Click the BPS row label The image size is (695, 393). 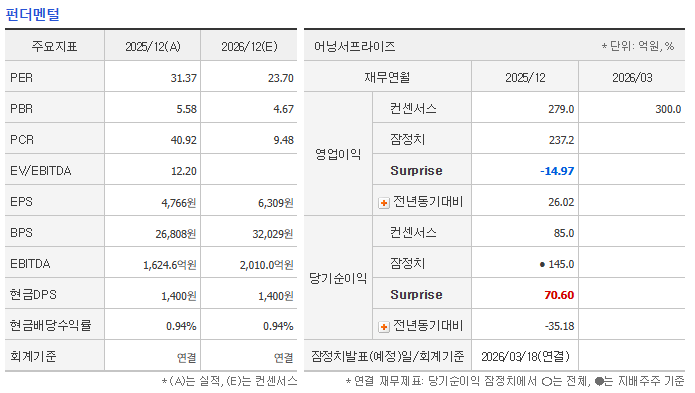click(x=21, y=233)
